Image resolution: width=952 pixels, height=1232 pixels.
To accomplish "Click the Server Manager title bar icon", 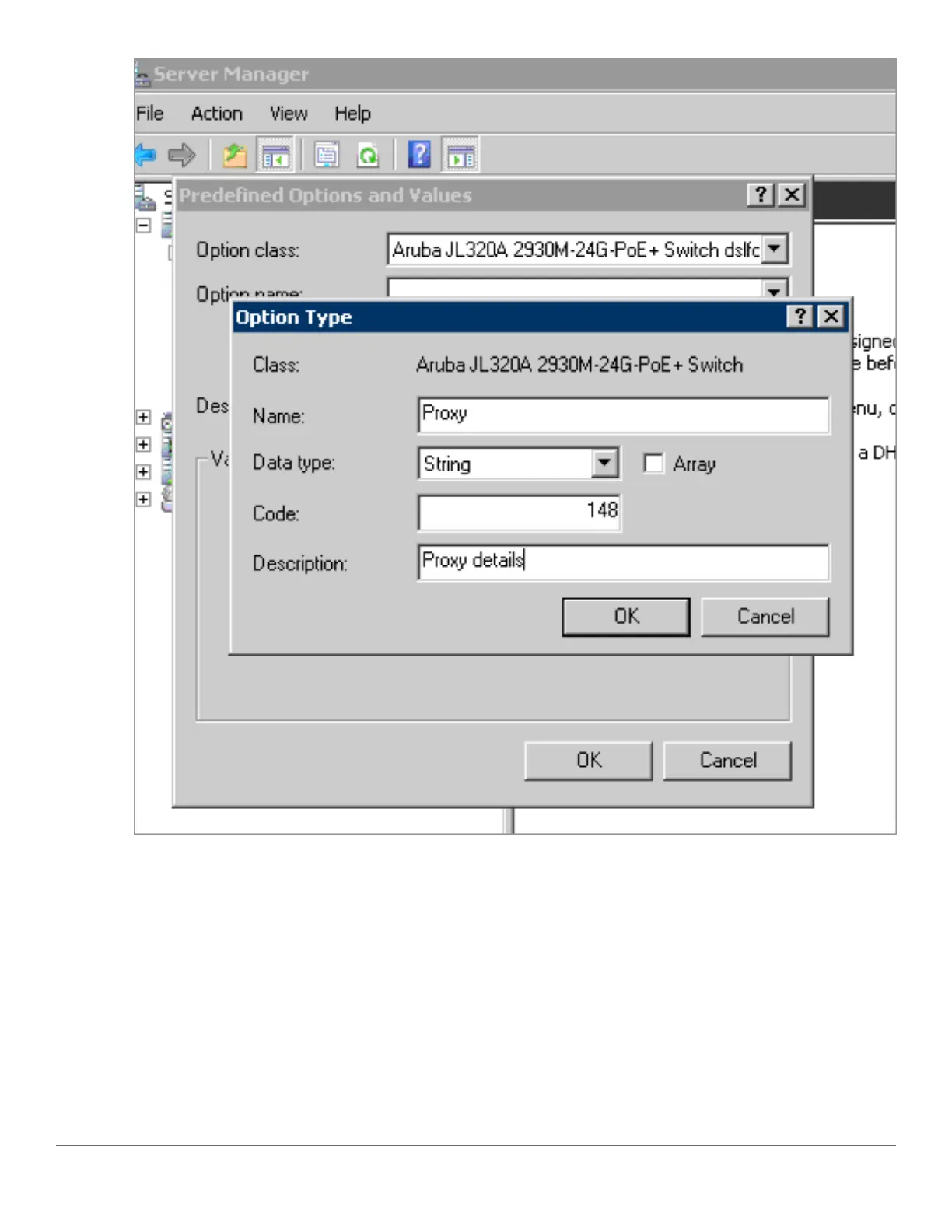I will (142, 75).
